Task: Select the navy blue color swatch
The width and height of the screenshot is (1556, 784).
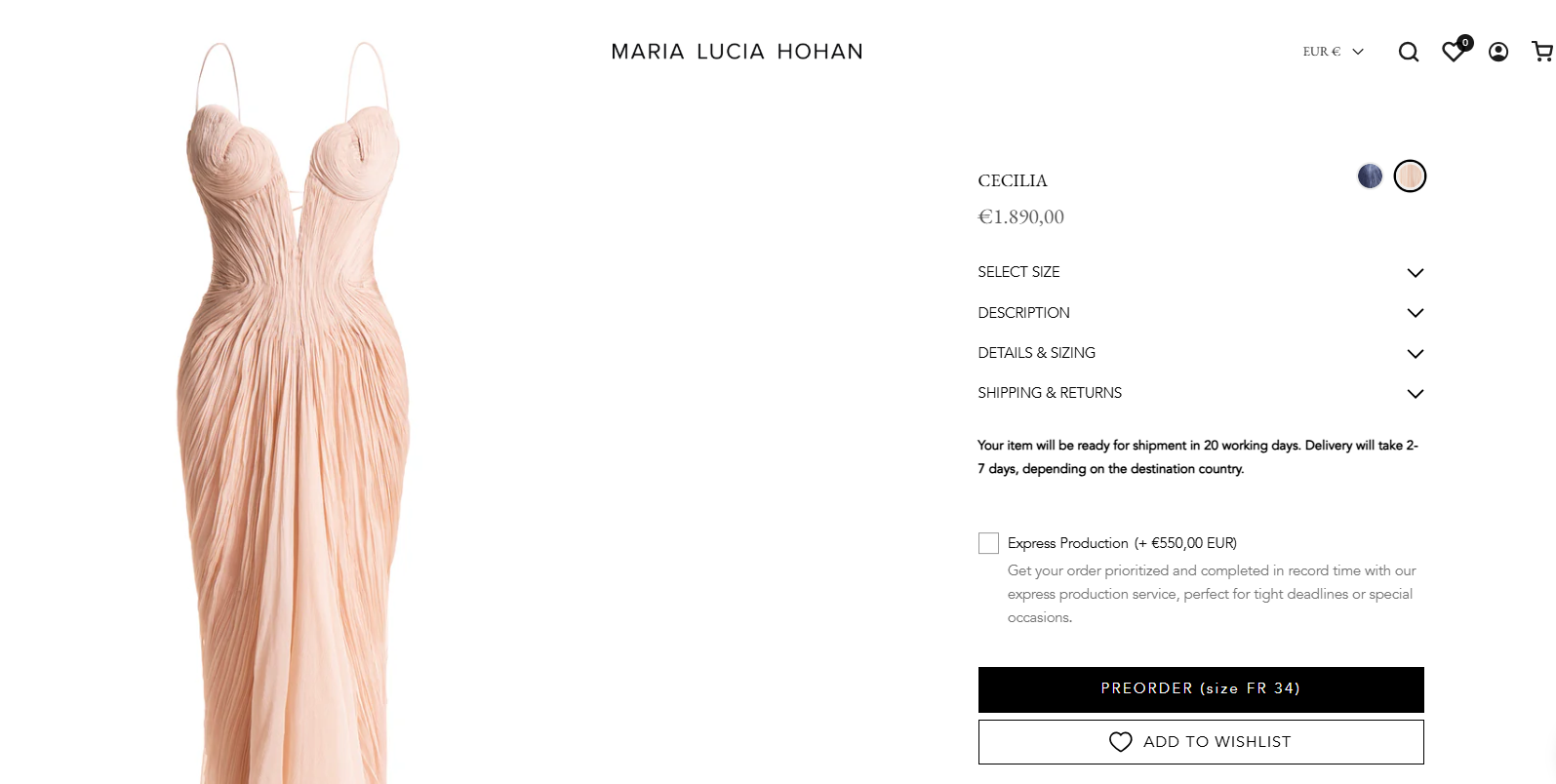Action: click(1370, 176)
